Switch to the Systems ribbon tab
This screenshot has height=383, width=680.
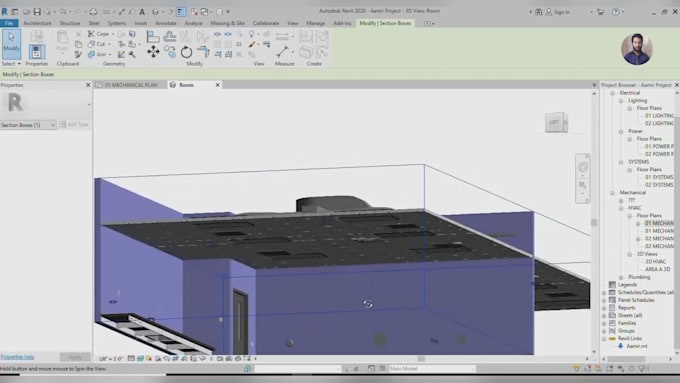click(x=117, y=23)
